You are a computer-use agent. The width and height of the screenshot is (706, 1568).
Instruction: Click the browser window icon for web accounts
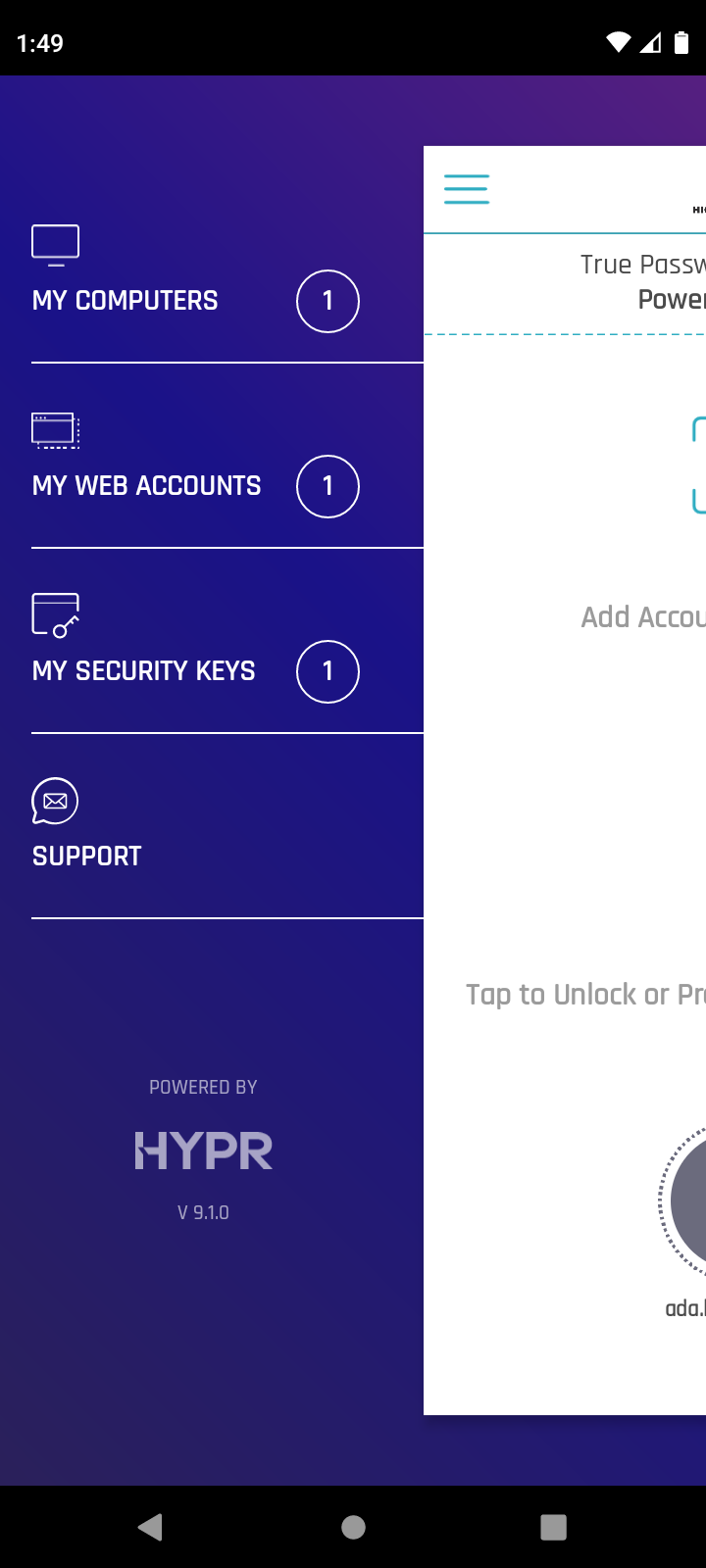tap(56, 430)
